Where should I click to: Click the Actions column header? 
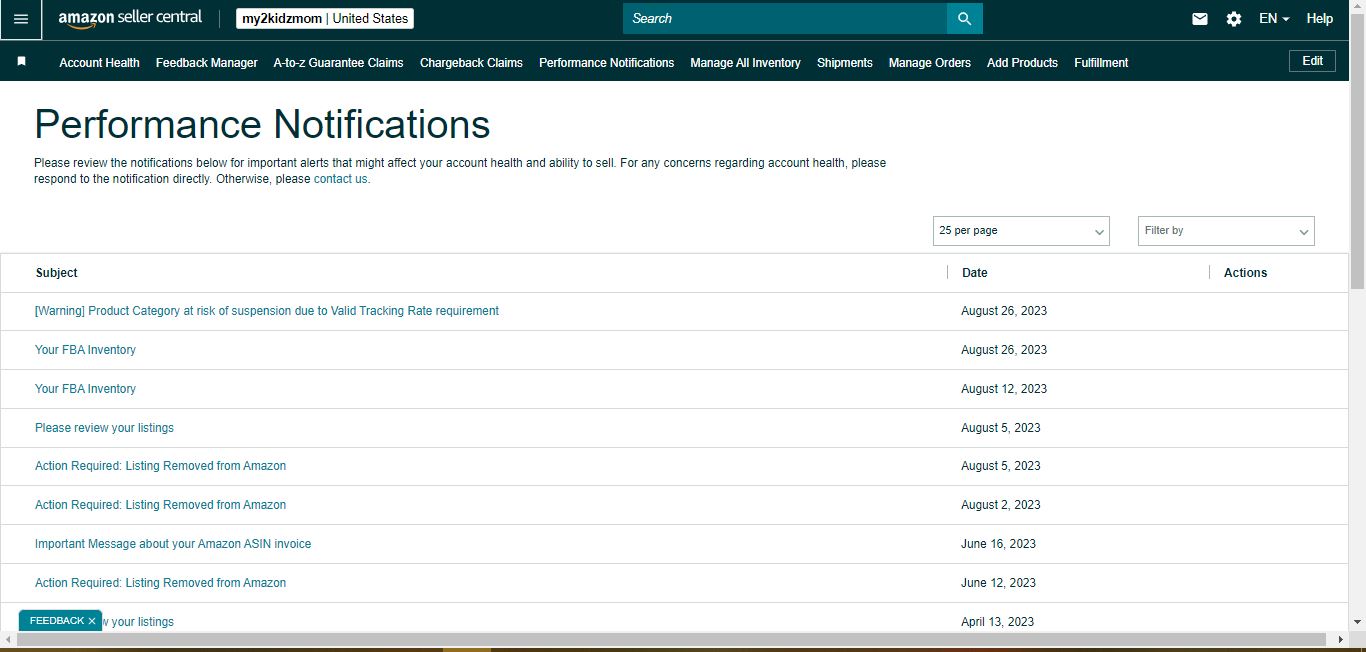point(1246,273)
